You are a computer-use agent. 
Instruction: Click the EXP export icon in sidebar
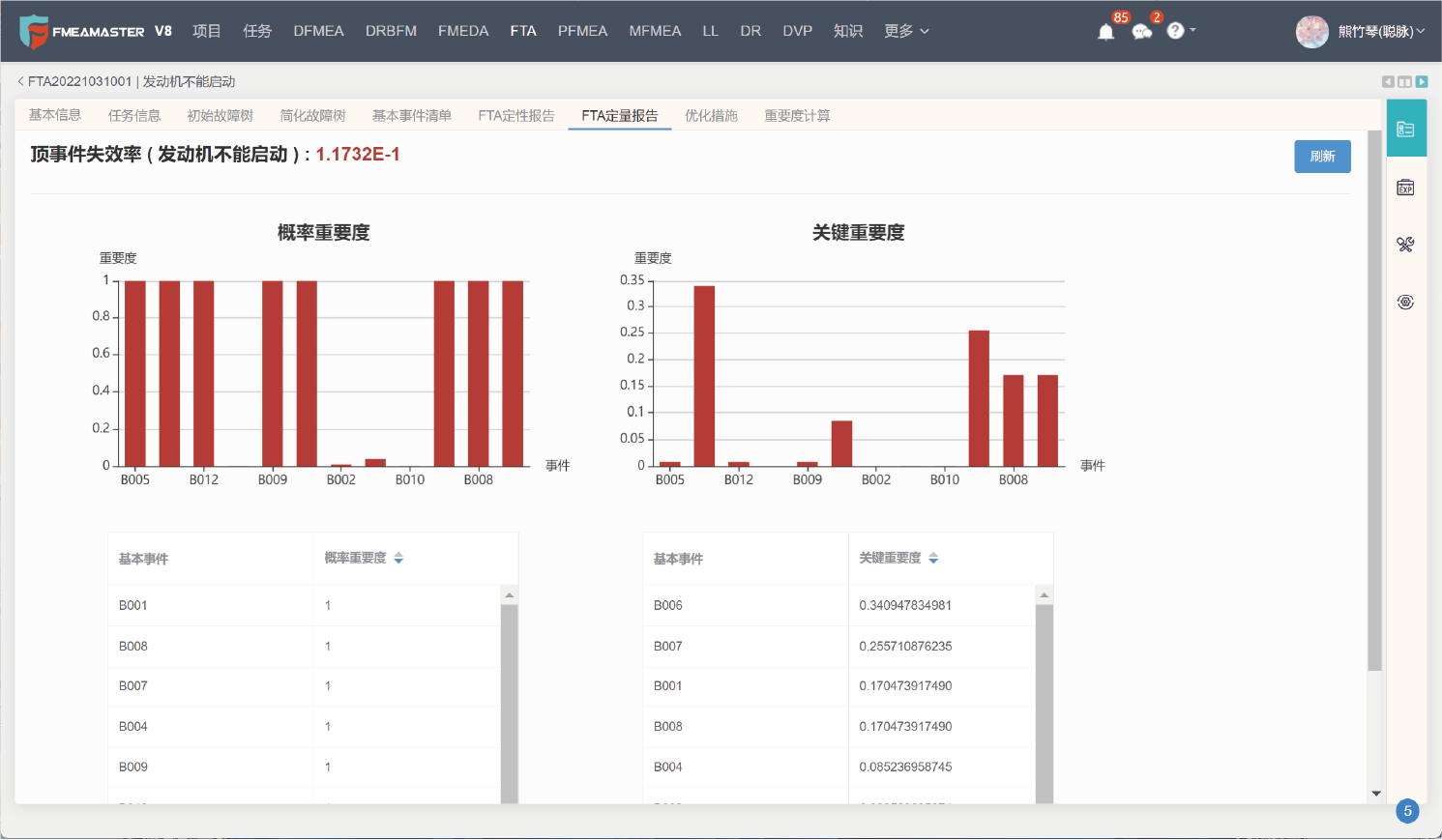(1405, 188)
